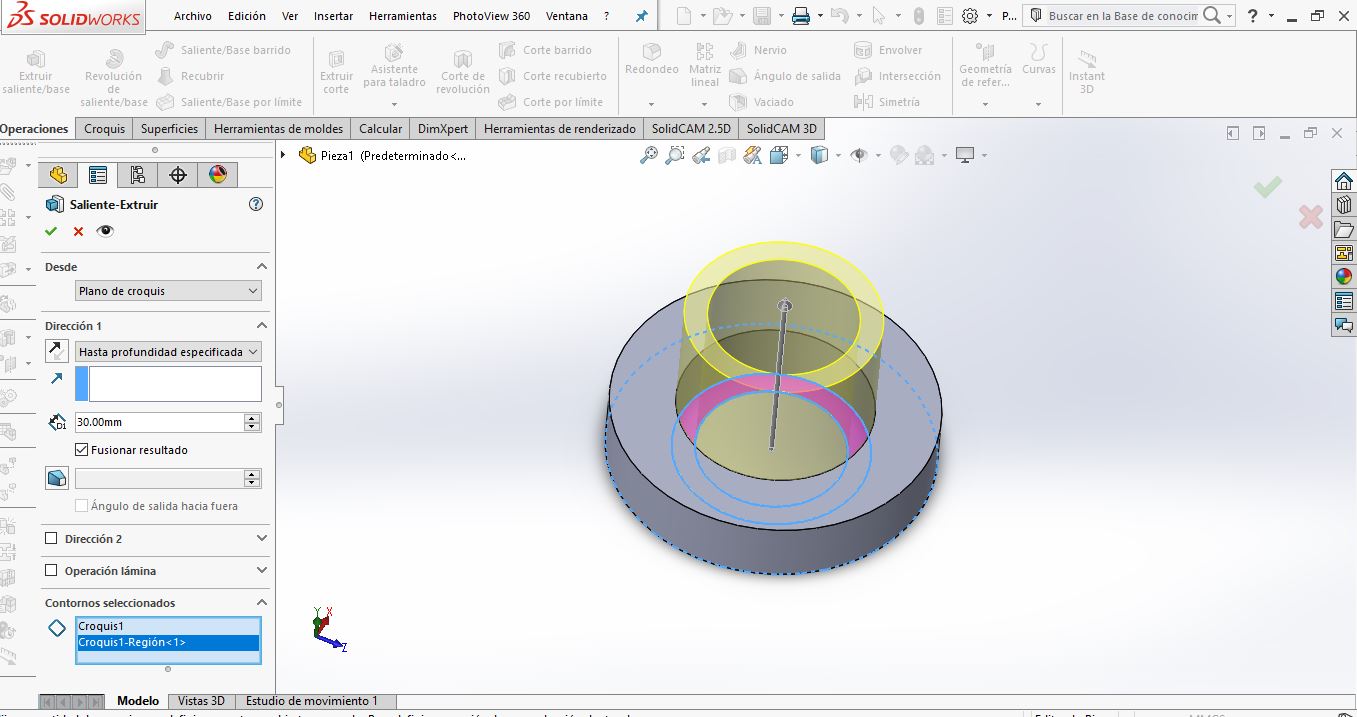Viewport: 1357px width, 717px height.
Task: Click the draft angle icon button
Action: [57, 479]
